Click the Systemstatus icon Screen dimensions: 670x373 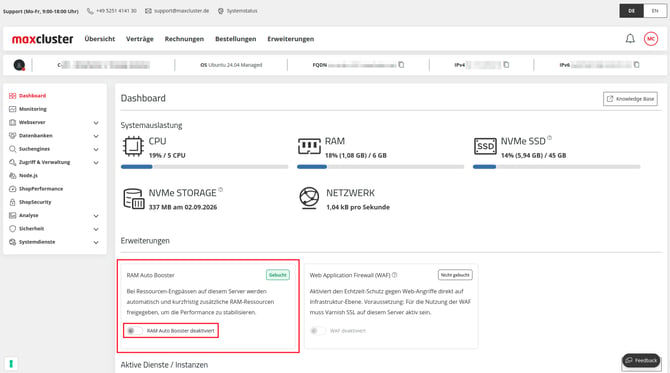click(x=221, y=11)
